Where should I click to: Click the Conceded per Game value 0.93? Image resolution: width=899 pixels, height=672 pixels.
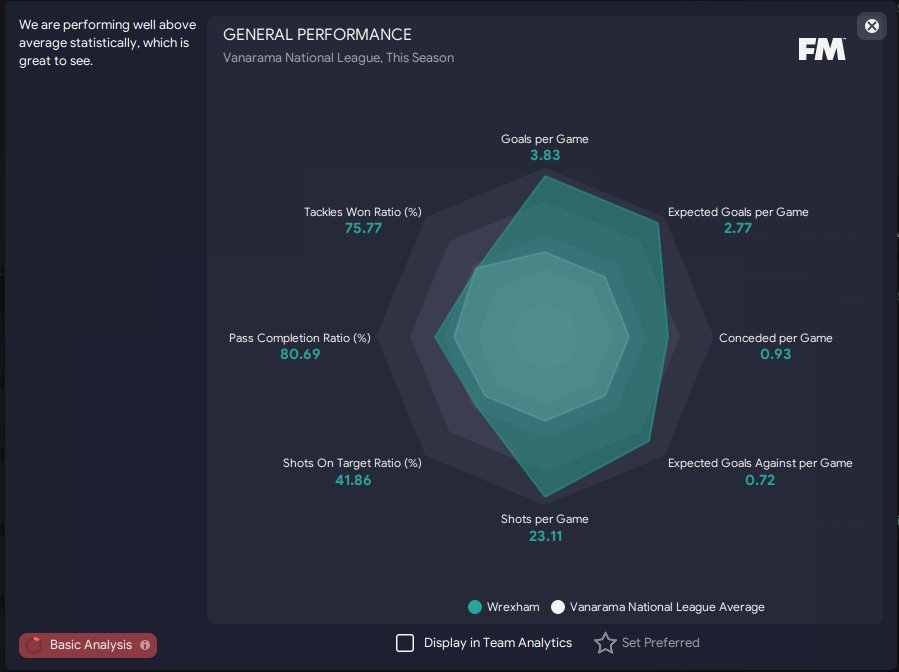click(x=775, y=354)
